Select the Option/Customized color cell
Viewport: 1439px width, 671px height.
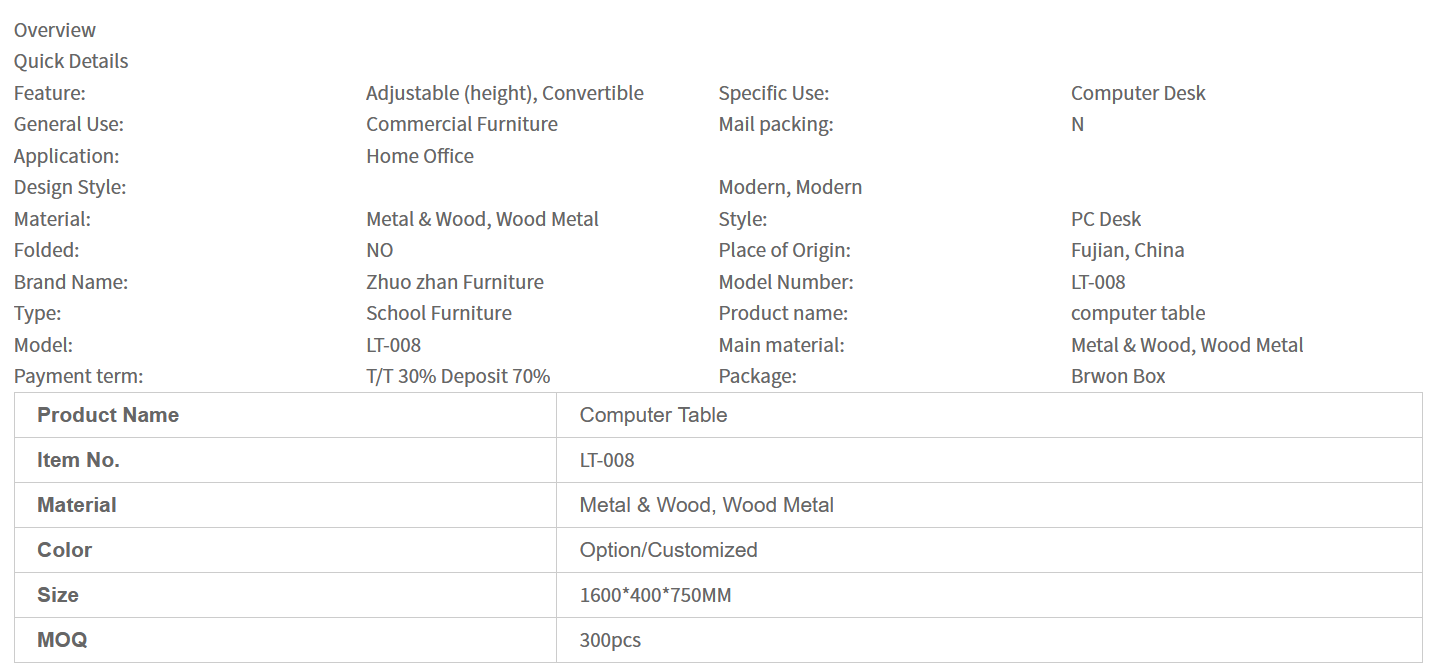(668, 550)
